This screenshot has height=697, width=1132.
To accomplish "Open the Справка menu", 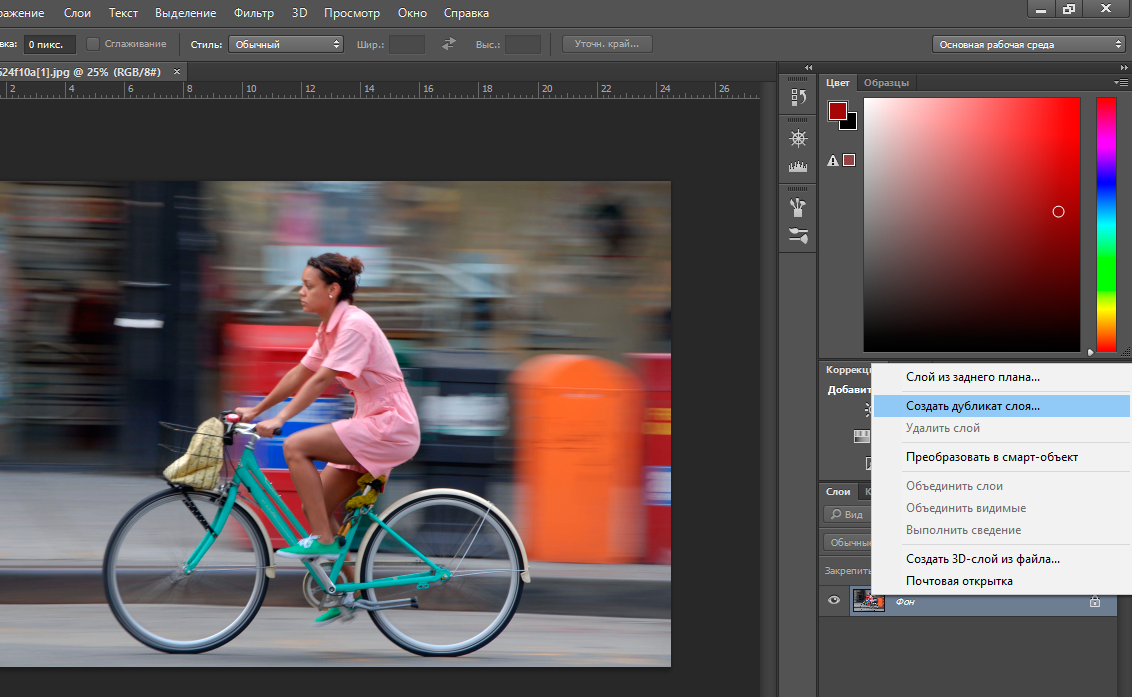I will point(466,13).
